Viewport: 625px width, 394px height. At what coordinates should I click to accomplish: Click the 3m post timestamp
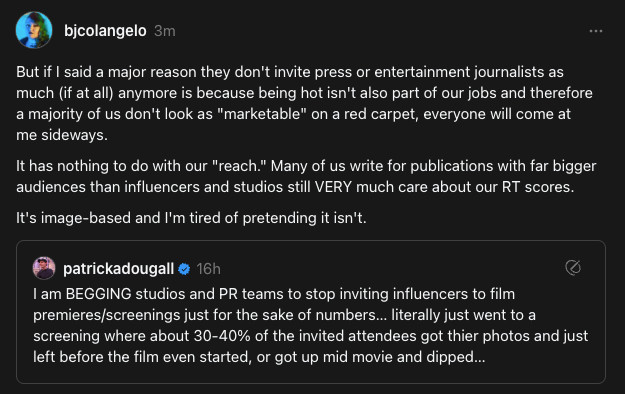click(x=165, y=31)
